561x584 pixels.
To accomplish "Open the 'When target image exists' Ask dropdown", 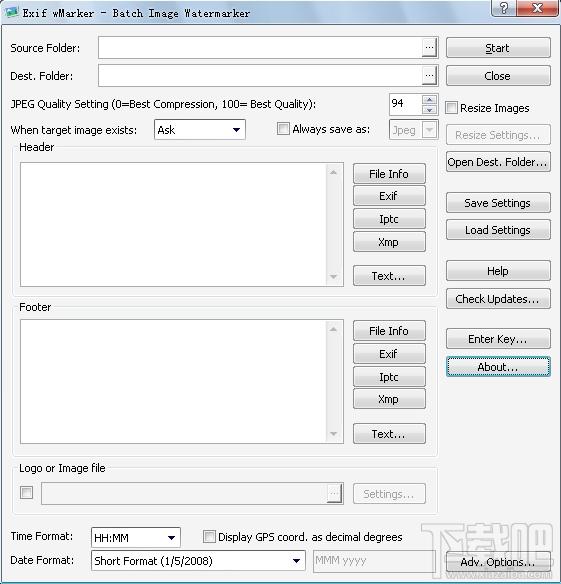I will 200,130.
